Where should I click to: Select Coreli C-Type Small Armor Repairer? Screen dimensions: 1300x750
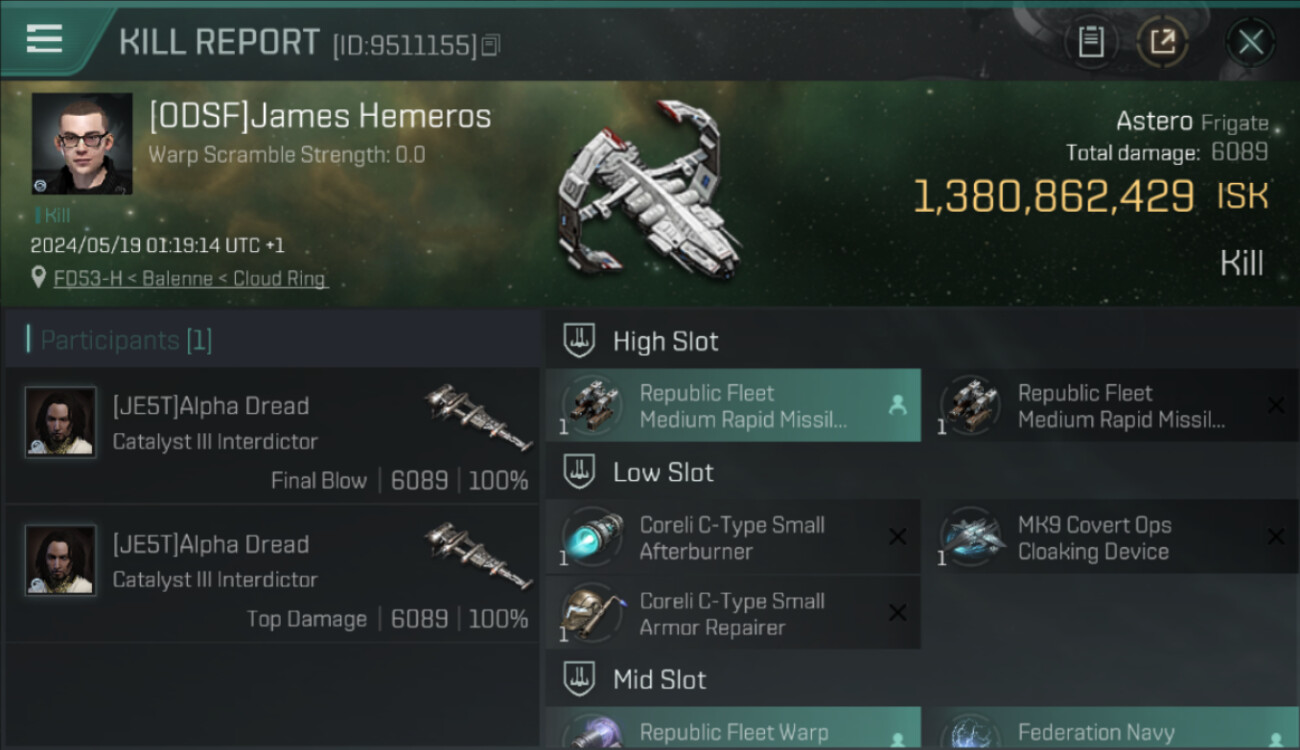point(732,614)
